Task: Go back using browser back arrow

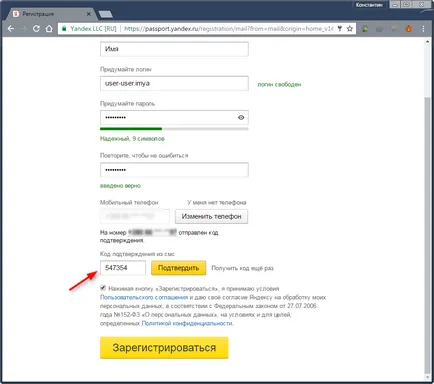Action: (x=11, y=29)
